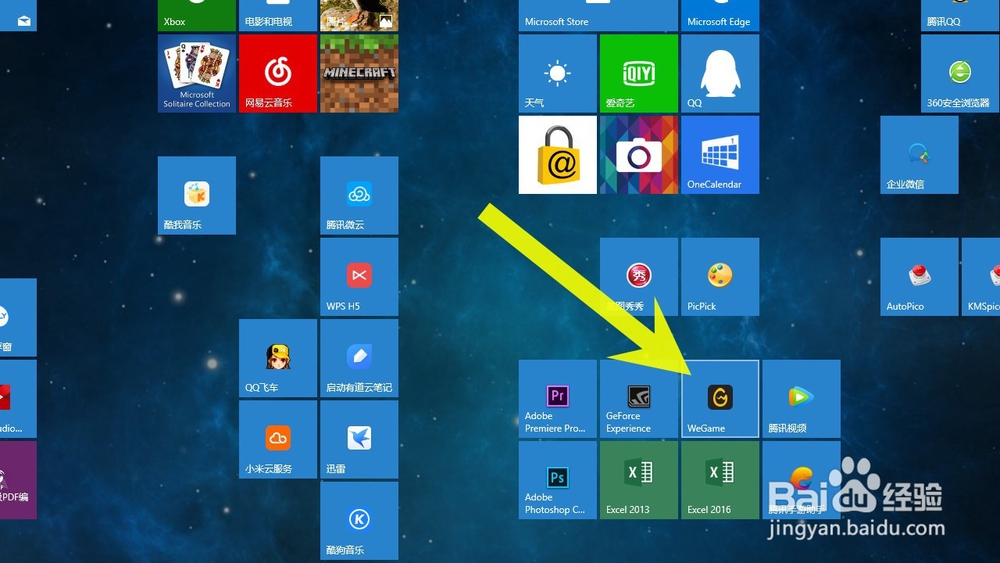Open the colorful camera app tile
This screenshot has width=1000, height=563.
point(638,154)
